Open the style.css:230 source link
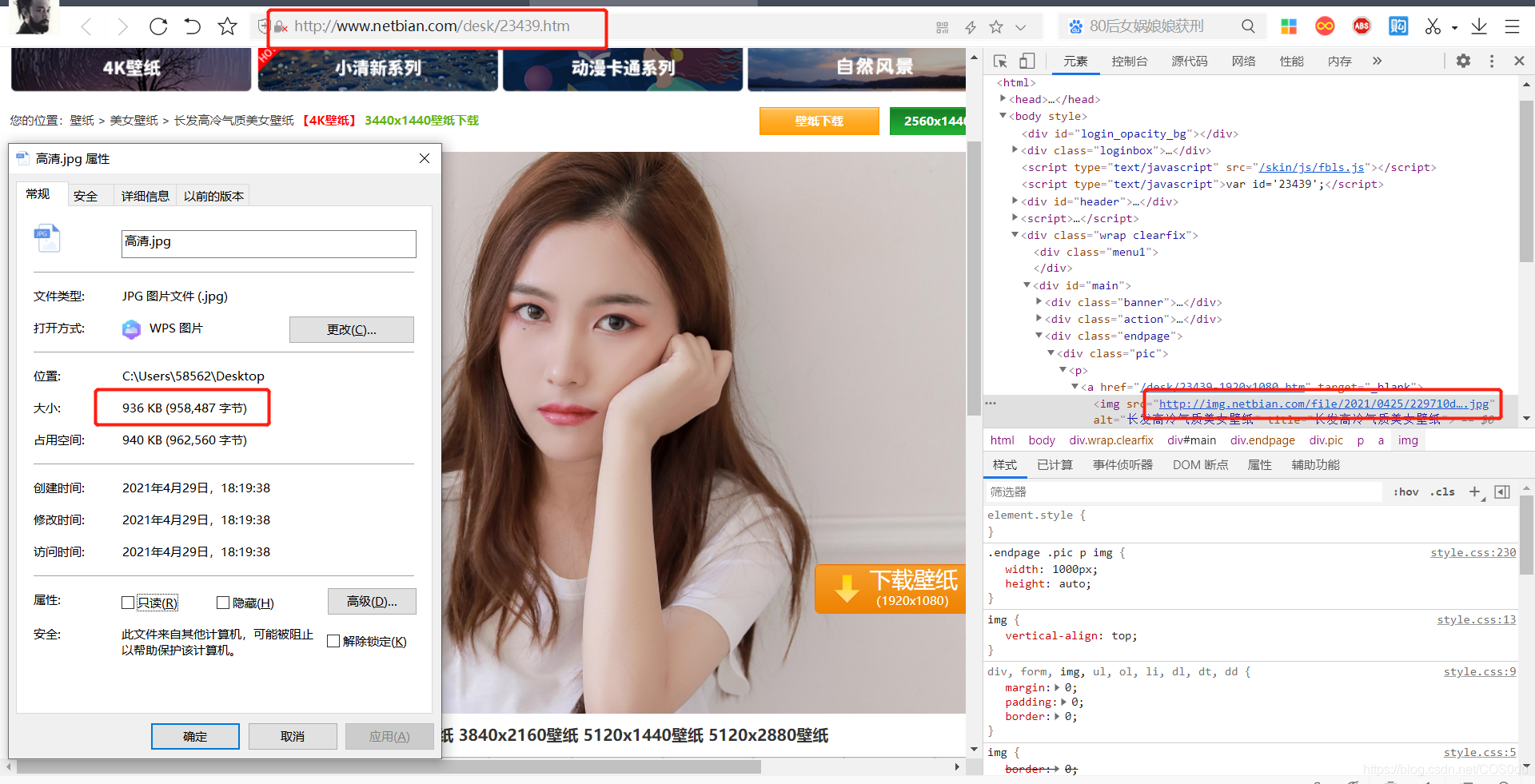The width and height of the screenshot is (1535, 784). click(x=1473, y=552)
